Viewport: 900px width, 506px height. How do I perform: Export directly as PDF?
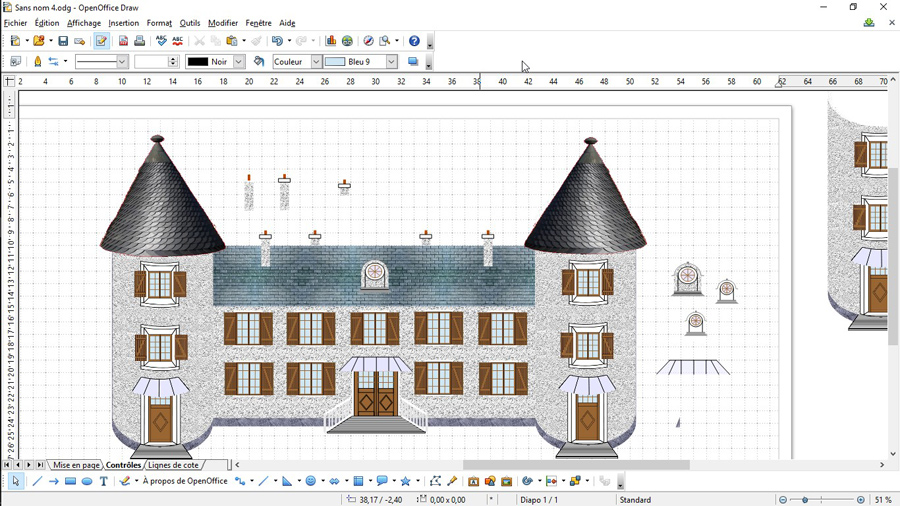click(123, 41)
